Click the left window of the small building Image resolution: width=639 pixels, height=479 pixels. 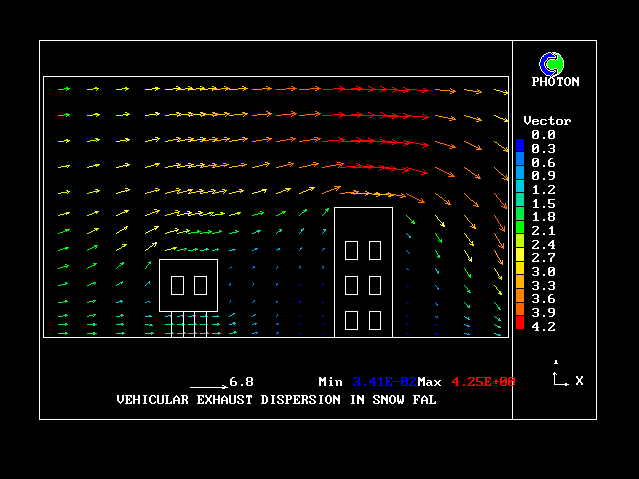click(177, 285)
